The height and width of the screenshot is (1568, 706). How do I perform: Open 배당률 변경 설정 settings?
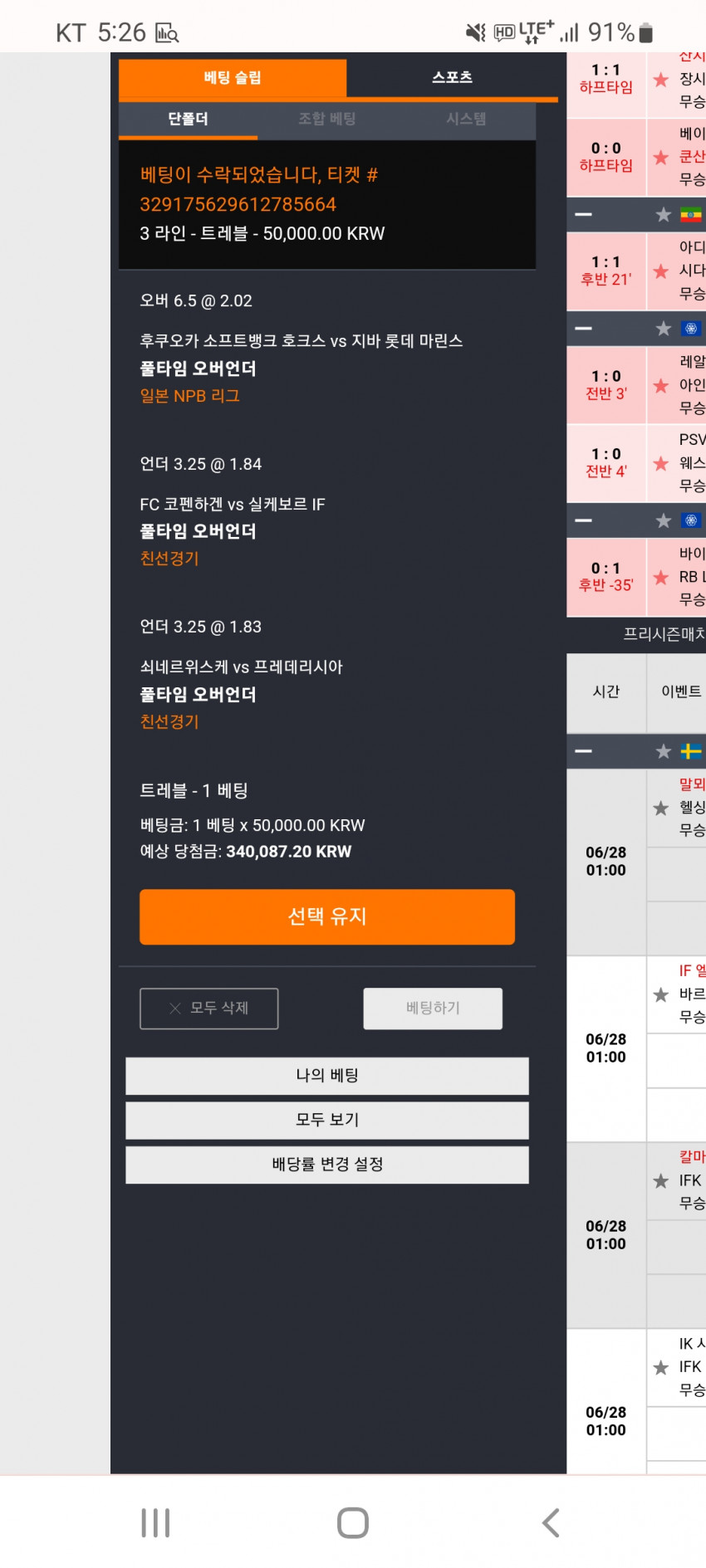327,1164
